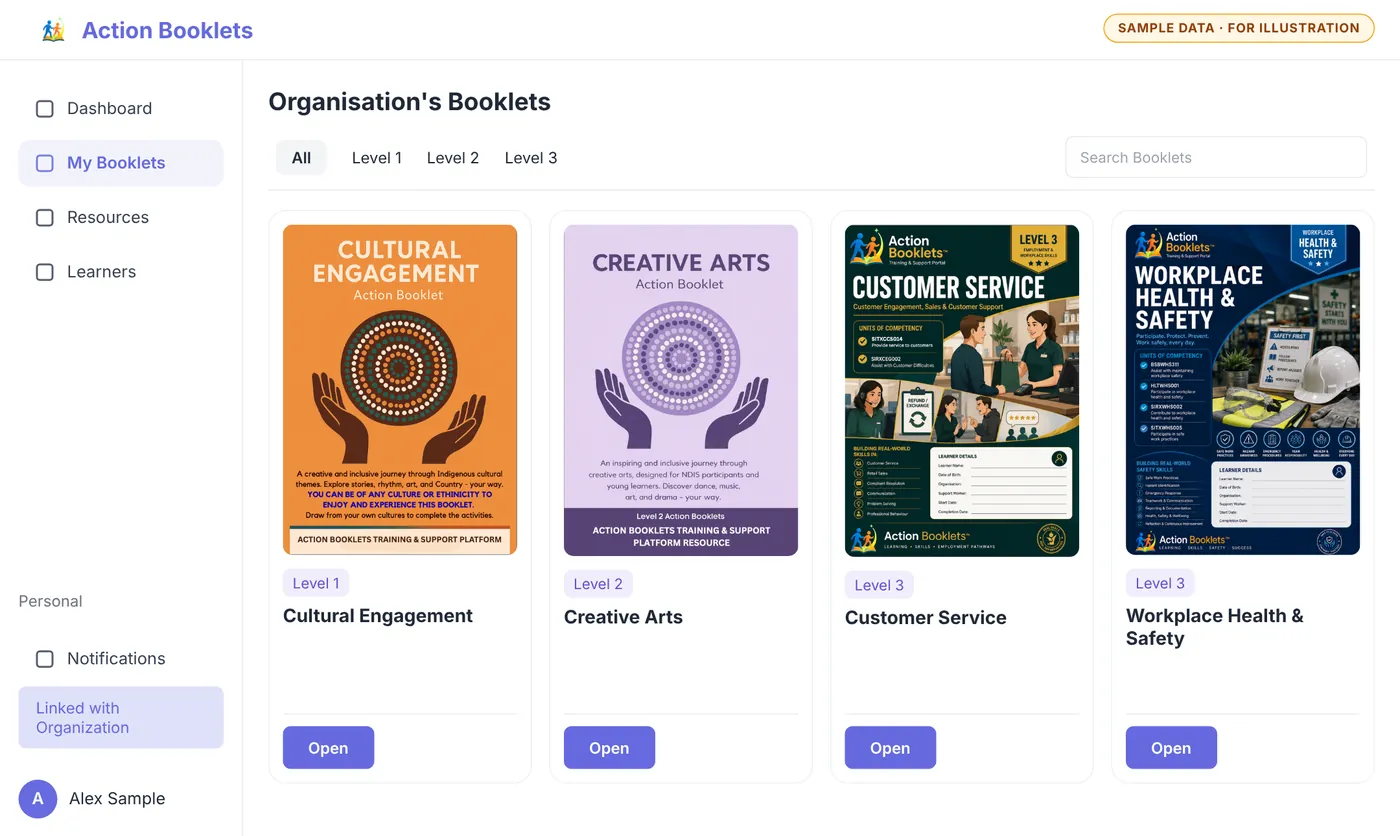Click the Cultural Engagement cover thumbnail
This screenshot has height=836, width=1400.
click(400, 390)
